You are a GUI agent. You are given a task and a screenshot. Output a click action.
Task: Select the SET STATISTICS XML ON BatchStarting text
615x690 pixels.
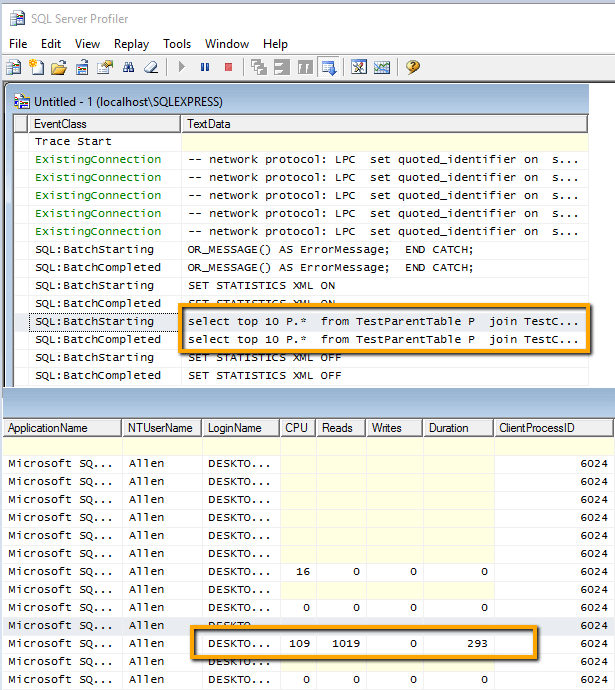coord(261,286)
